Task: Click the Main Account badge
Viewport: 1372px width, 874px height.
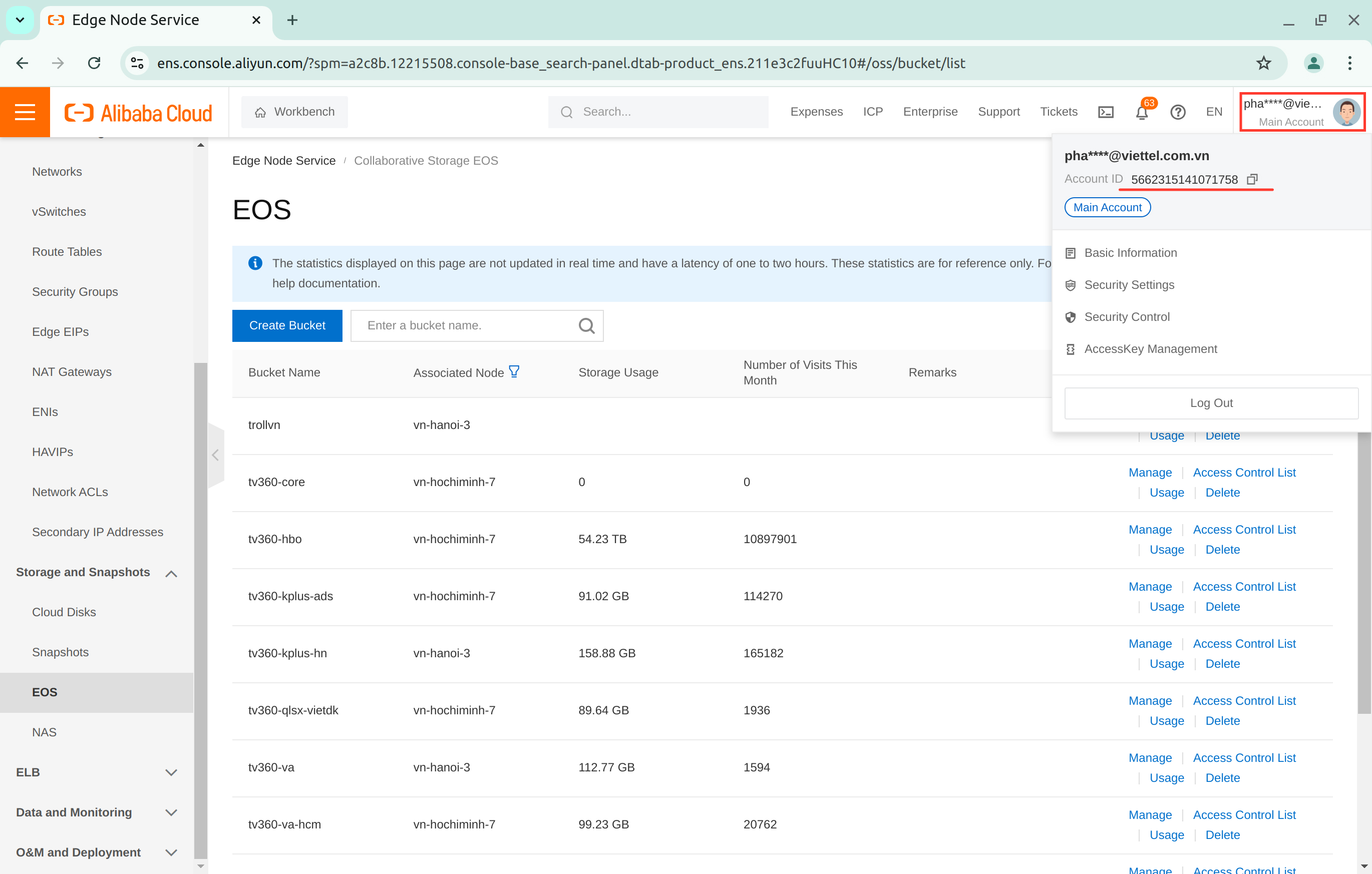Action: (1107, 207)
